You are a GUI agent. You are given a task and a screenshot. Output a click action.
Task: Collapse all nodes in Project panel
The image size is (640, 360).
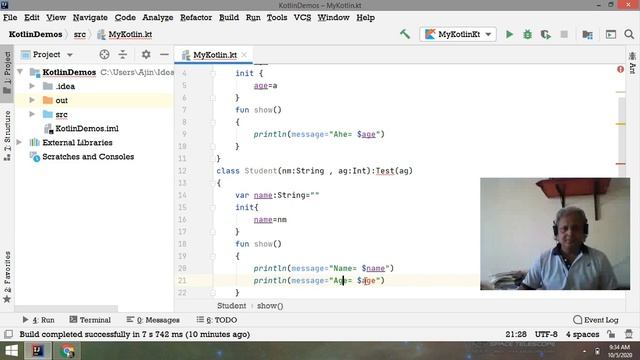(x=123, y=54)
